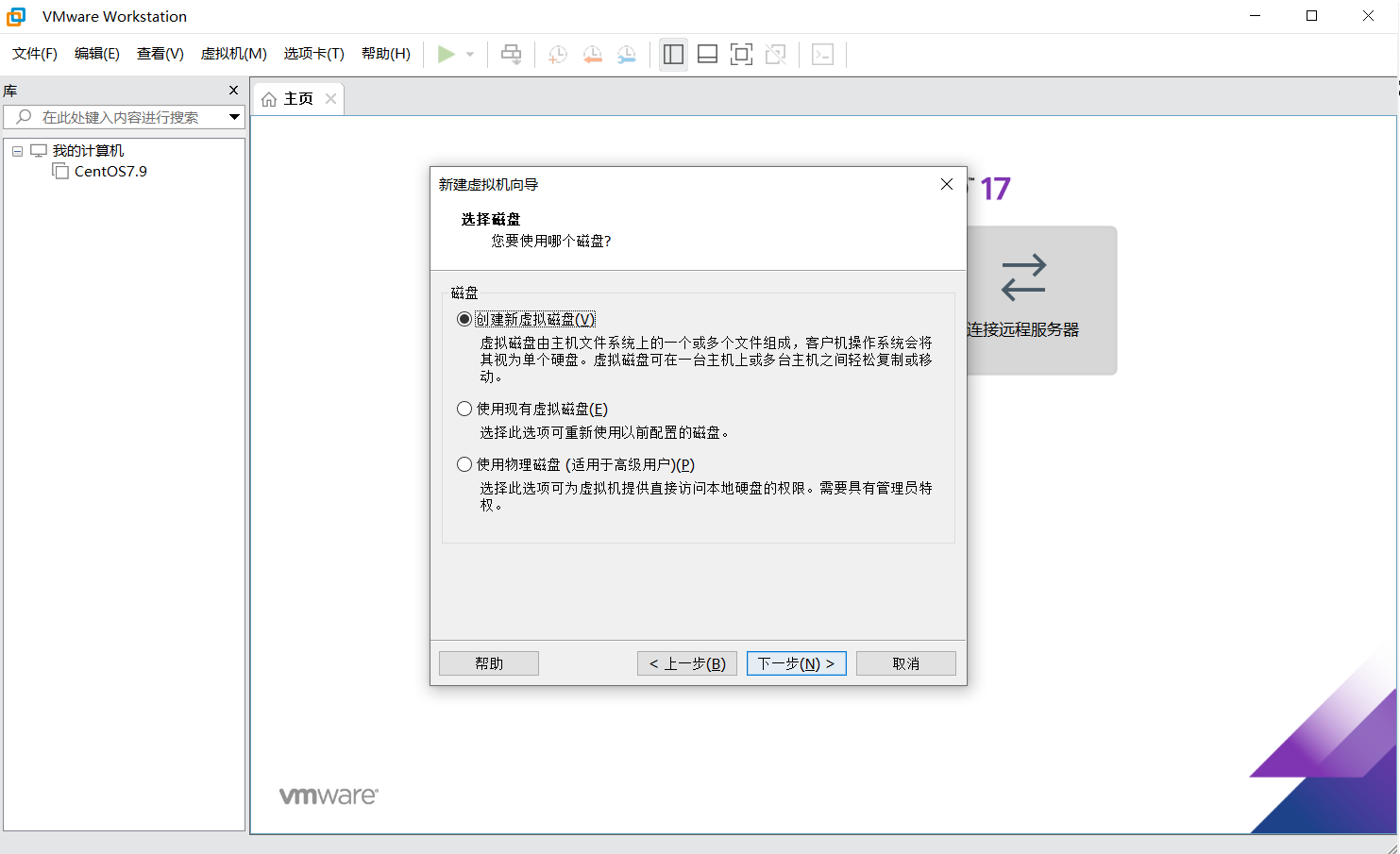
Task: Select 使用物理磁盘 radio button
Action: tap(464, 464)
